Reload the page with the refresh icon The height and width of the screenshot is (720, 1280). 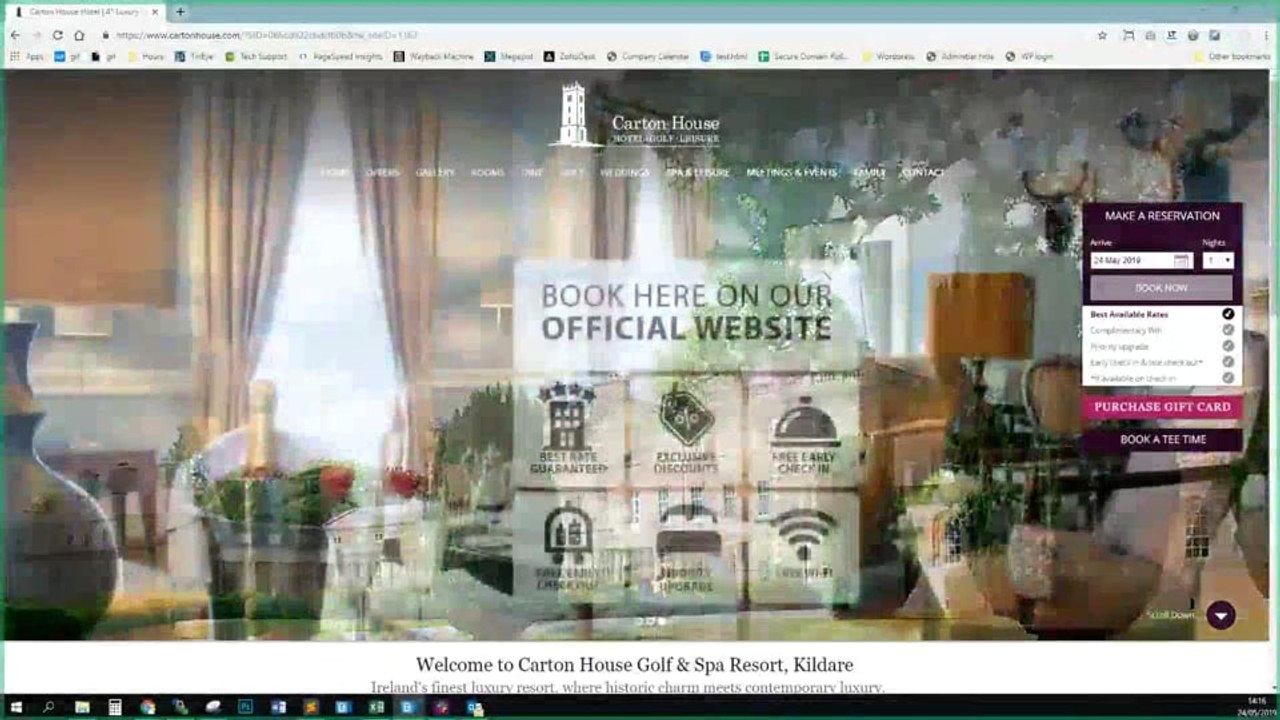57,35
